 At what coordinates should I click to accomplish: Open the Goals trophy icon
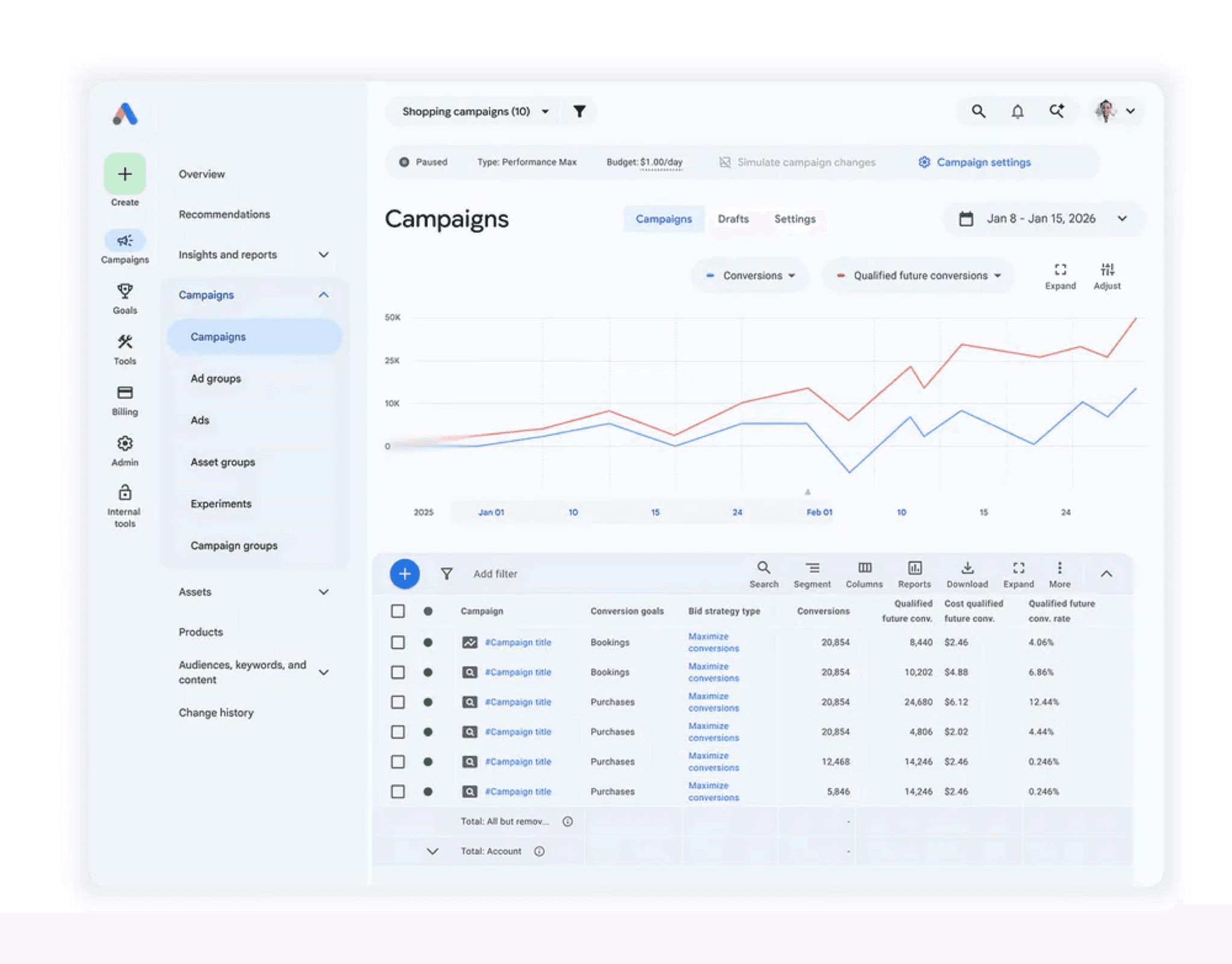pyautogui.click(x=125, y=292)
